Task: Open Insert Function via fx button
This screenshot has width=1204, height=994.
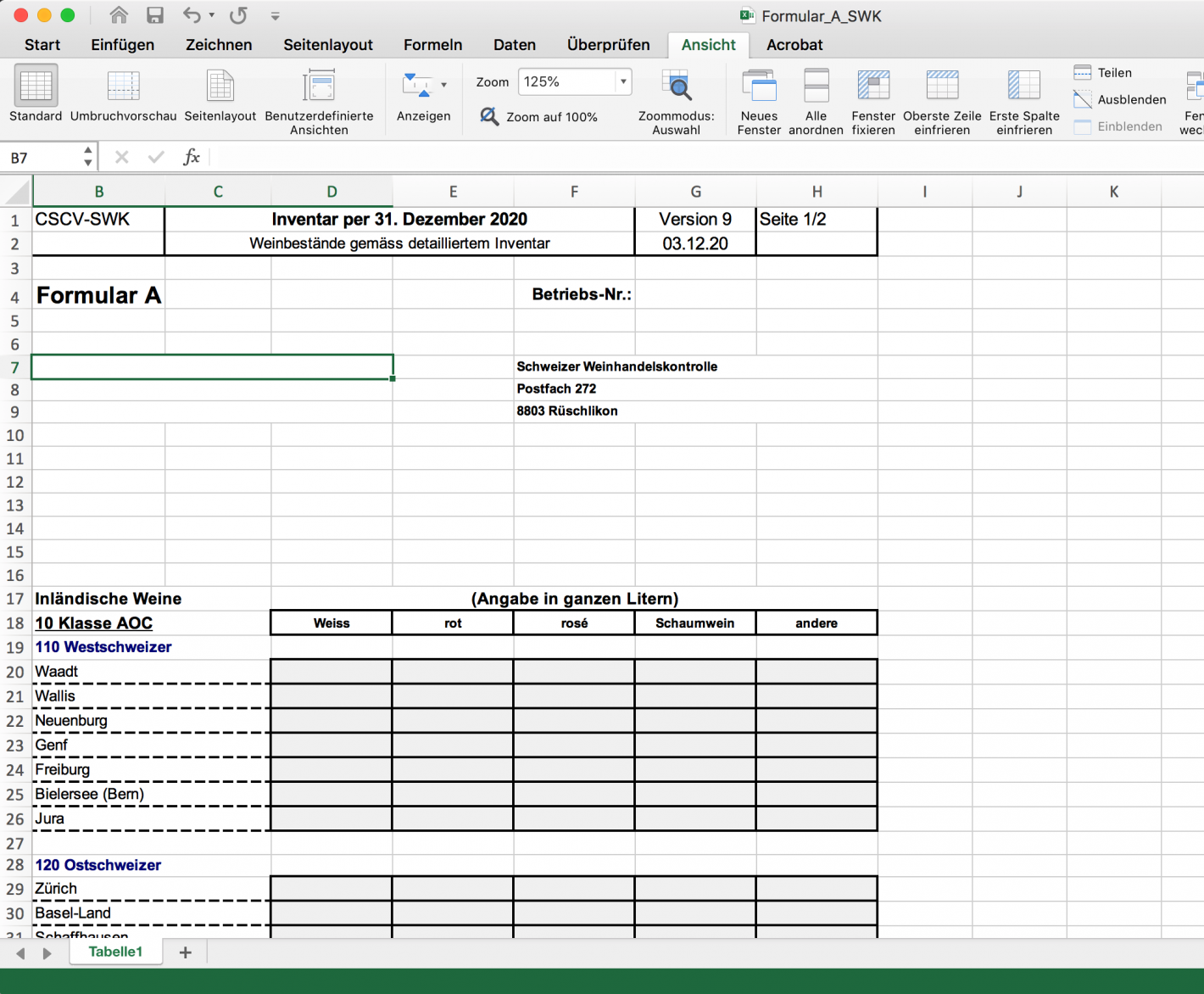Action: tap(192, 156)
